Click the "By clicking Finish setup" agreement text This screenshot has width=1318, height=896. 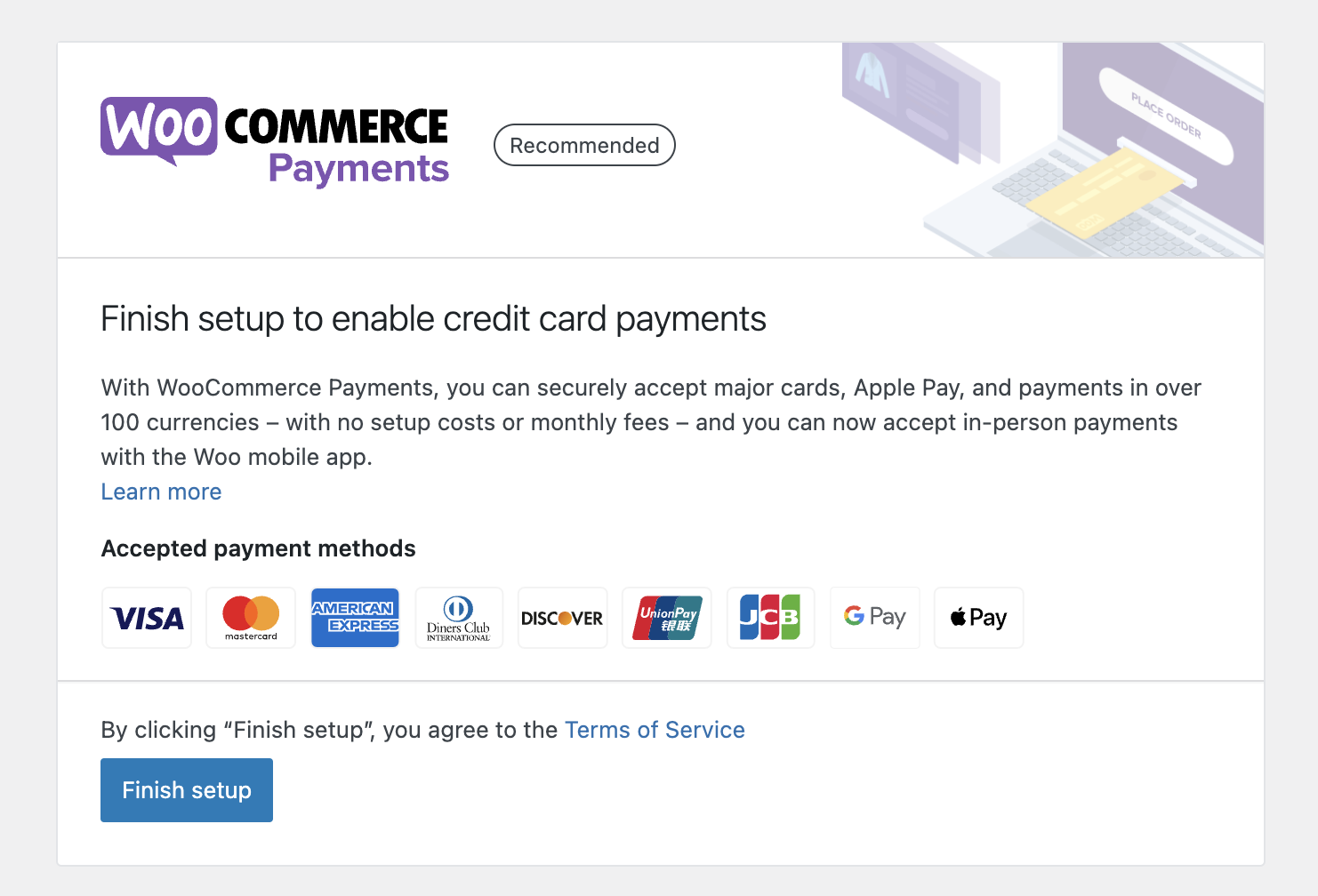pos(329,730)
